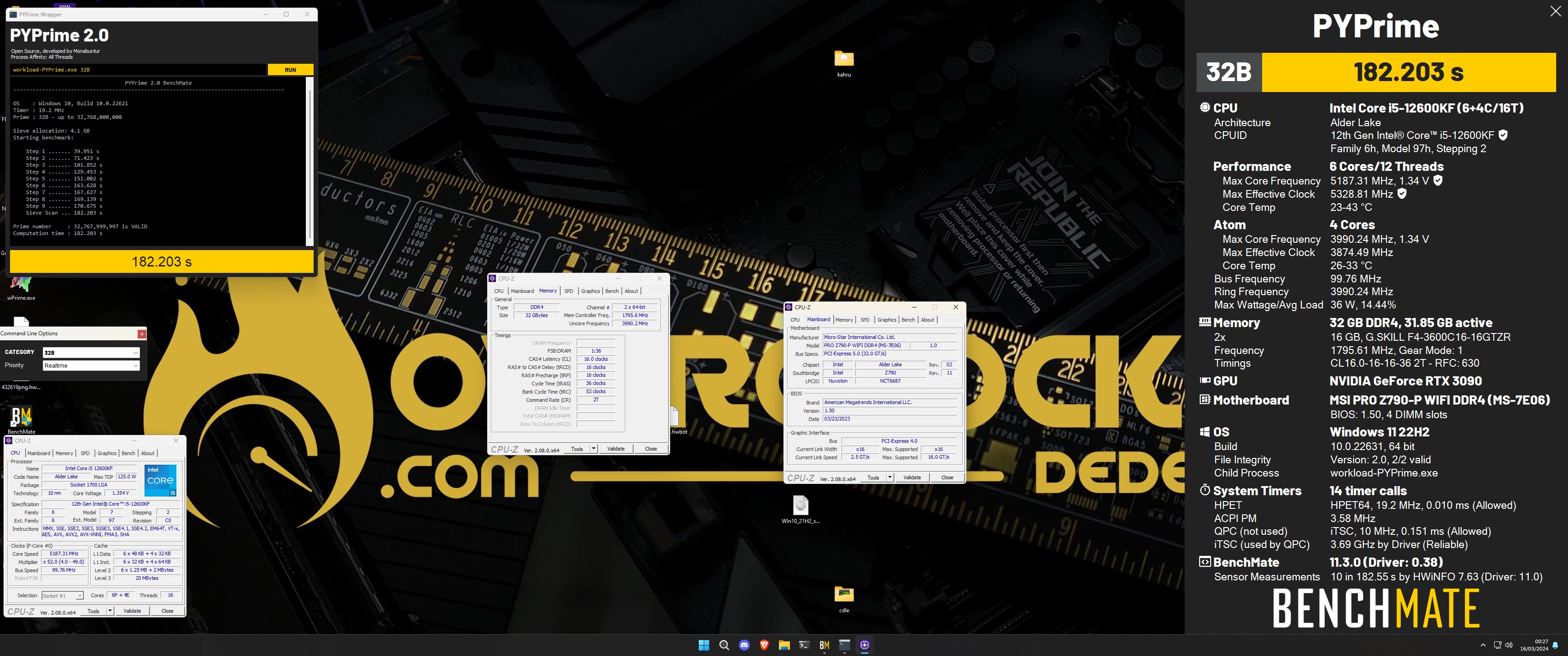Click the DRAM CAS# Latency value 16.0 clocks
The image size is (1568, 656).
click(595, 359)
